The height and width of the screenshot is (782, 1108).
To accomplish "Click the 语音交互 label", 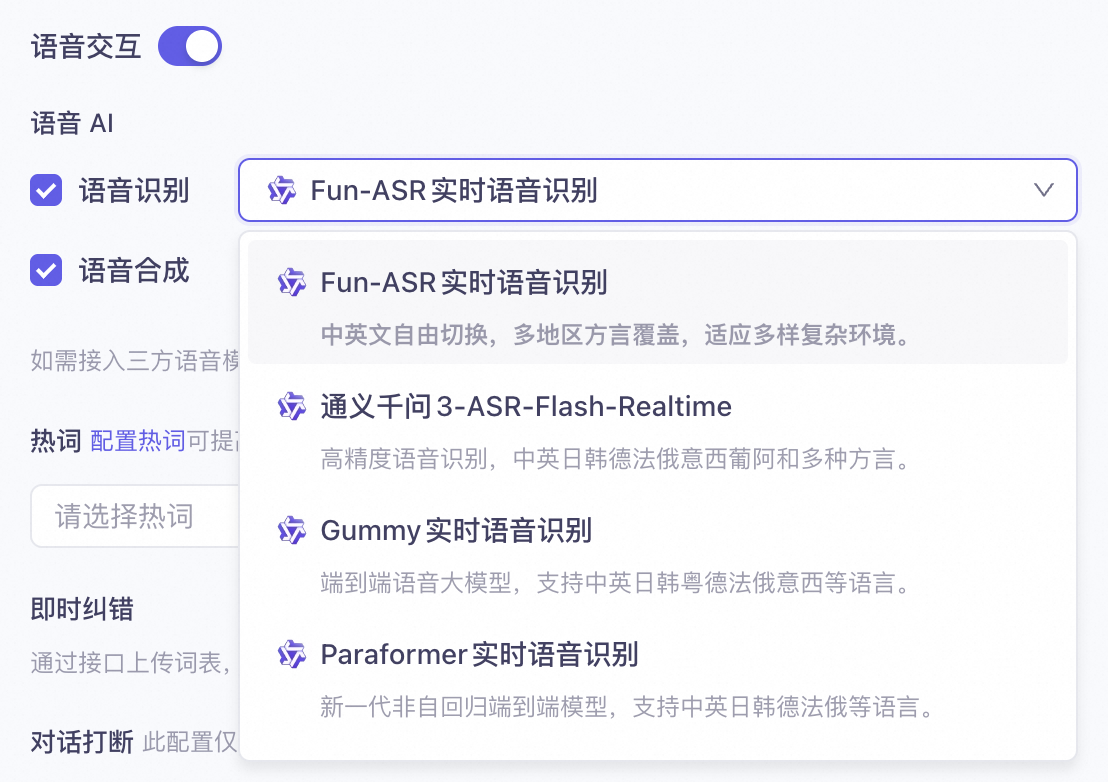I will point(86,47).
